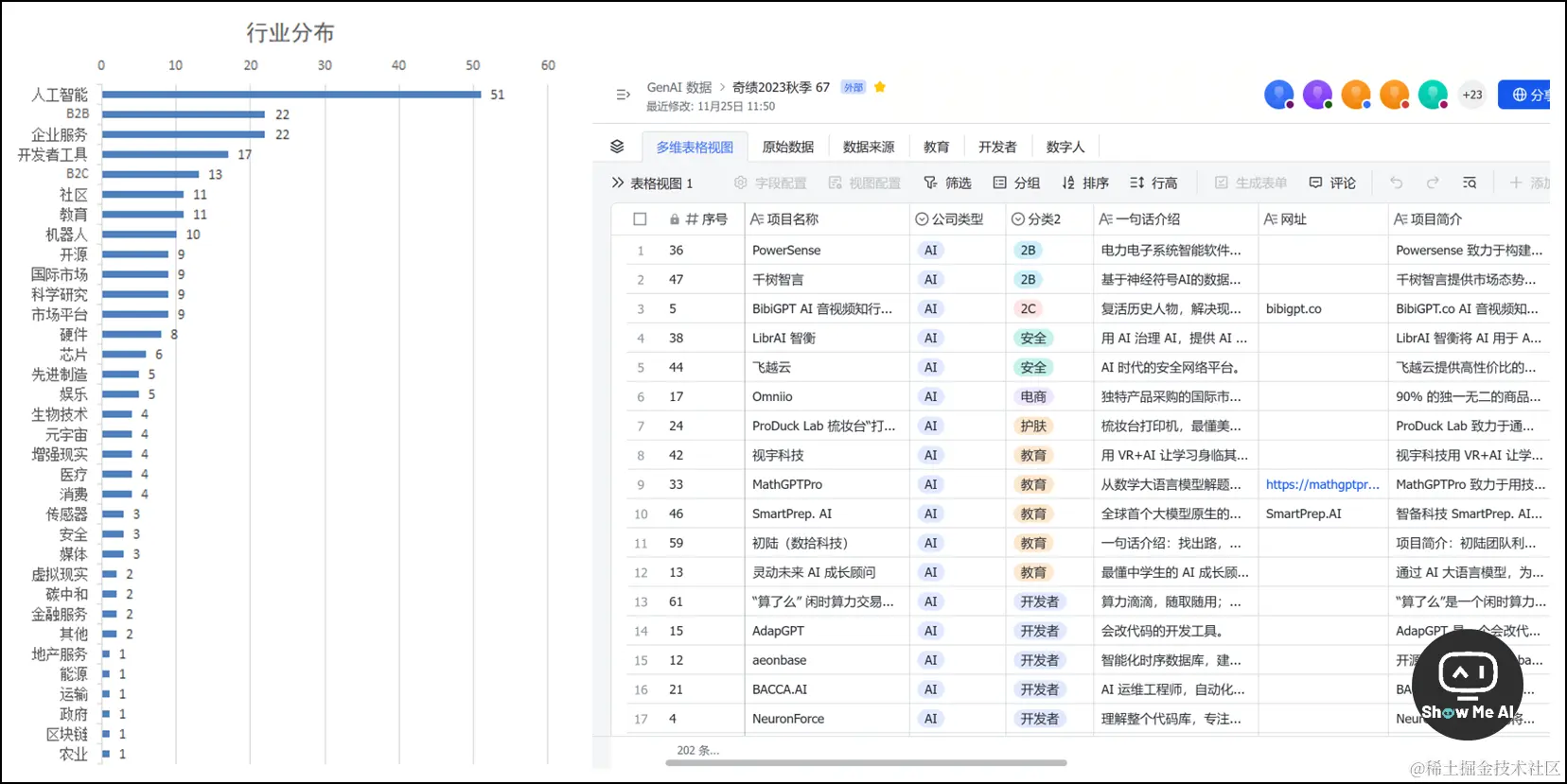Switch to the 数据来源 tab
Image resolution: width=1567 pixels, height=784 pixels.
[x=869, y=147]
